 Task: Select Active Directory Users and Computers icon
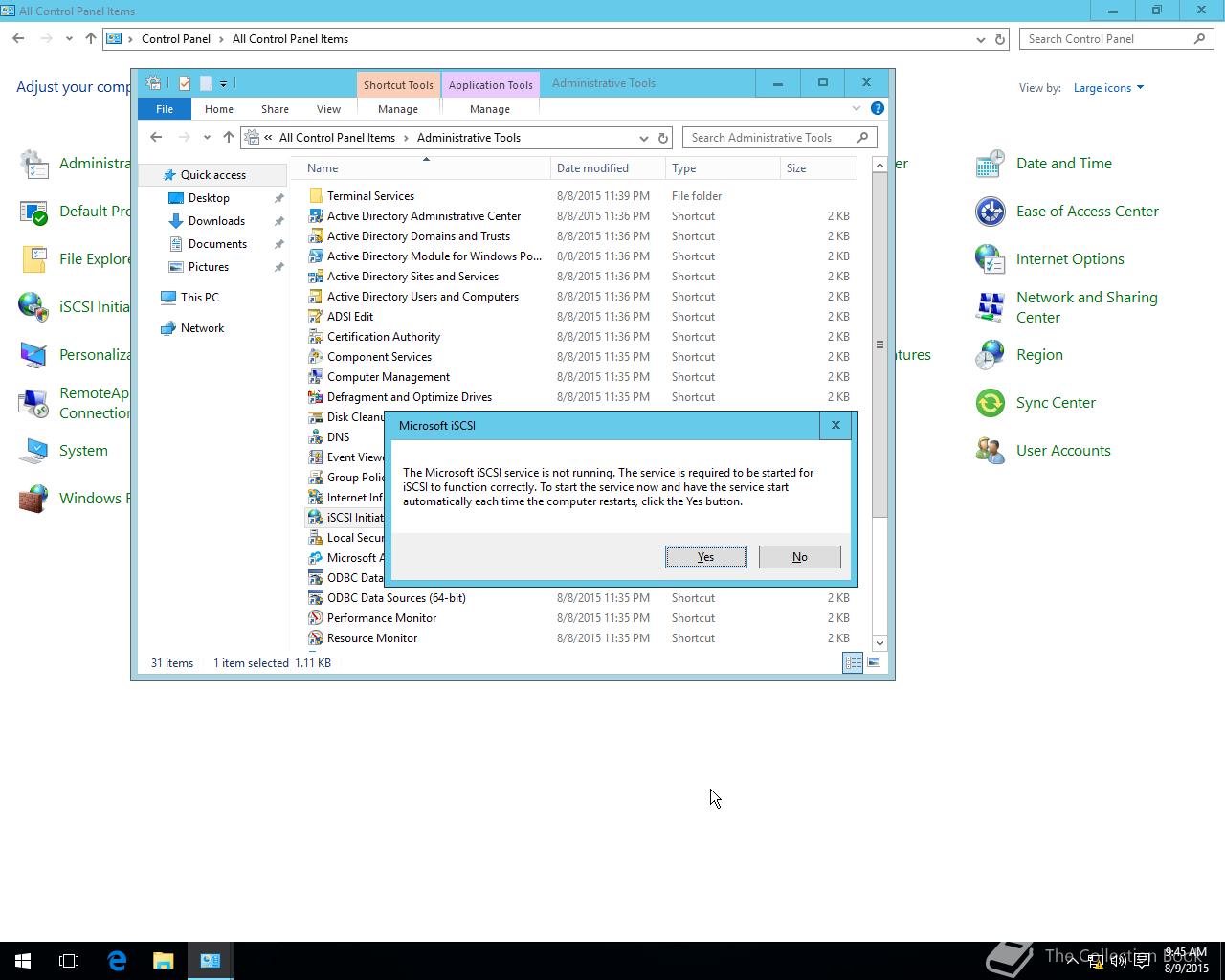[316, 297]
